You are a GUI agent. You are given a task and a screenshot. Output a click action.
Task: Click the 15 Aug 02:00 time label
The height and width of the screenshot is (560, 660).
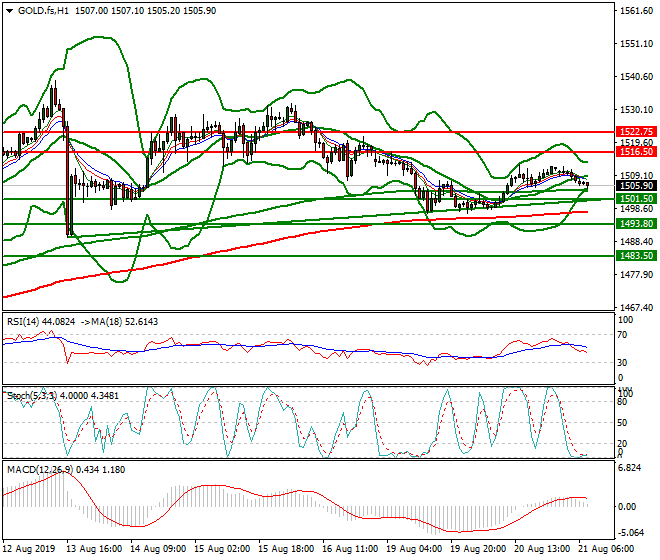click(x=223, y=549)
